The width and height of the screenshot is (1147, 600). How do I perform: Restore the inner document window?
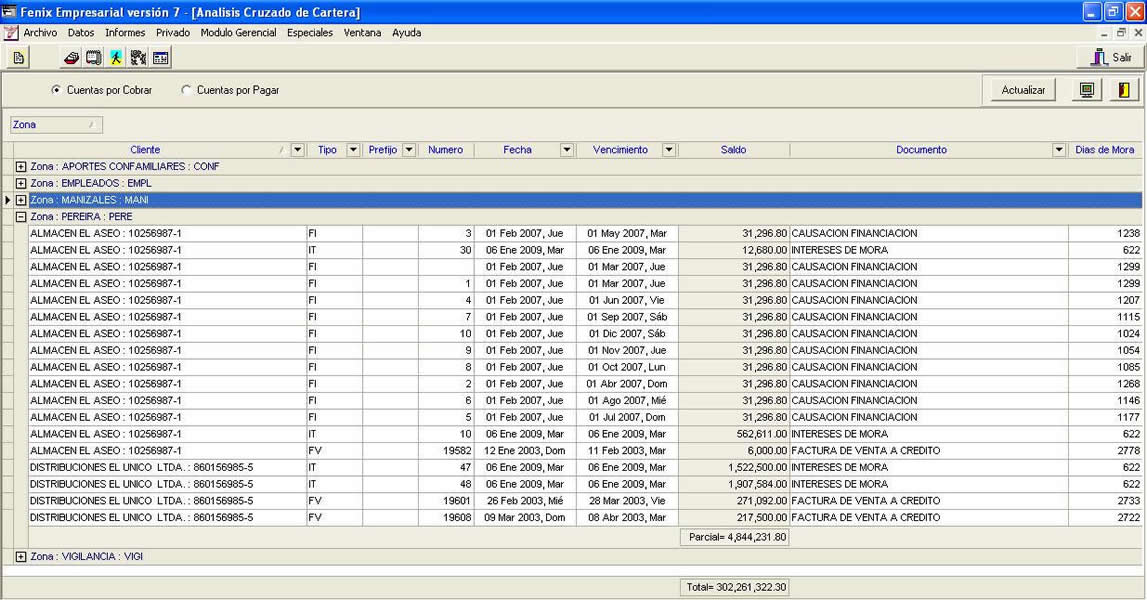tap(1121, 33)
